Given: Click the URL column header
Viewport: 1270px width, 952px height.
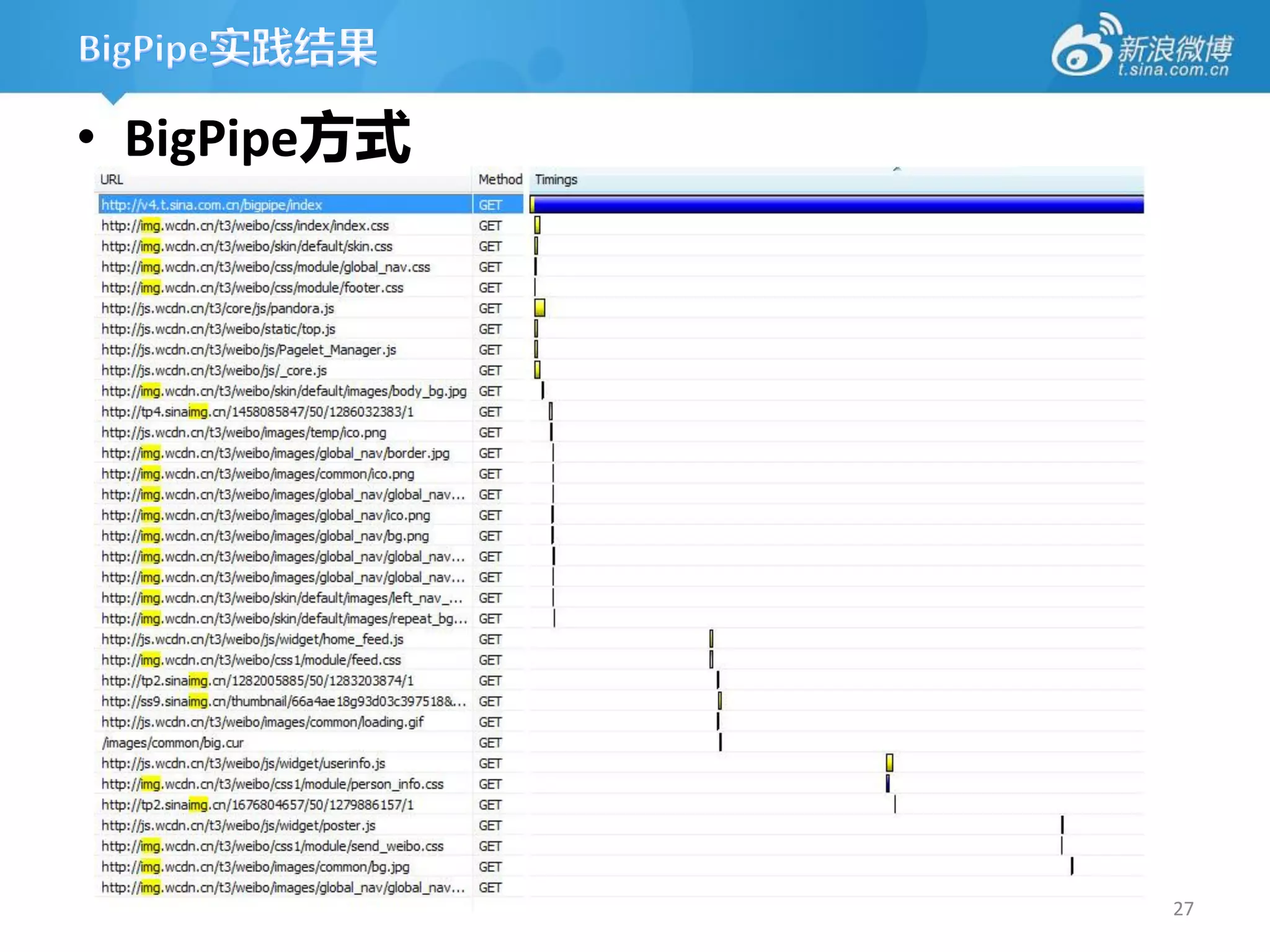Looking at the screenshot, I should 284,180.
